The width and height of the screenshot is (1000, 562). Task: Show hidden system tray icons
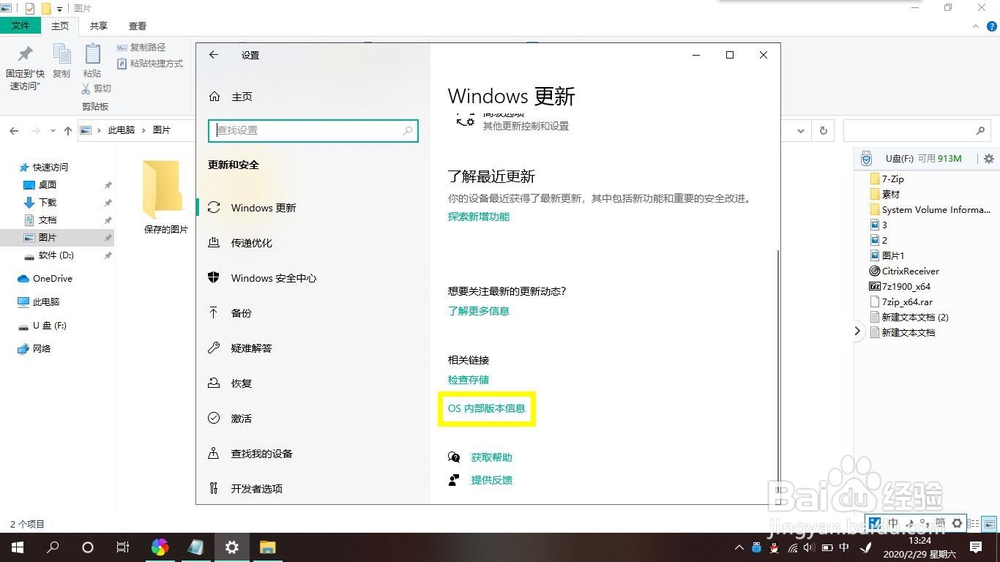(739, 547)
